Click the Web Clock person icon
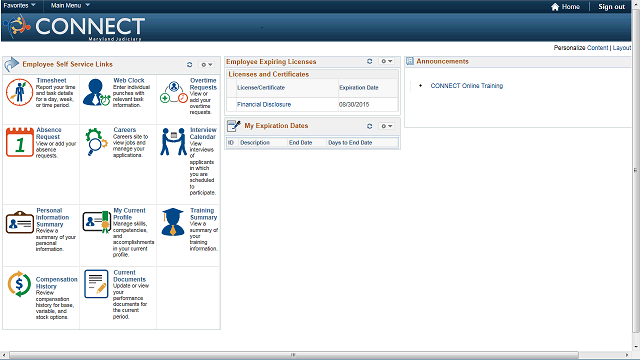 [x=96, y=92]
